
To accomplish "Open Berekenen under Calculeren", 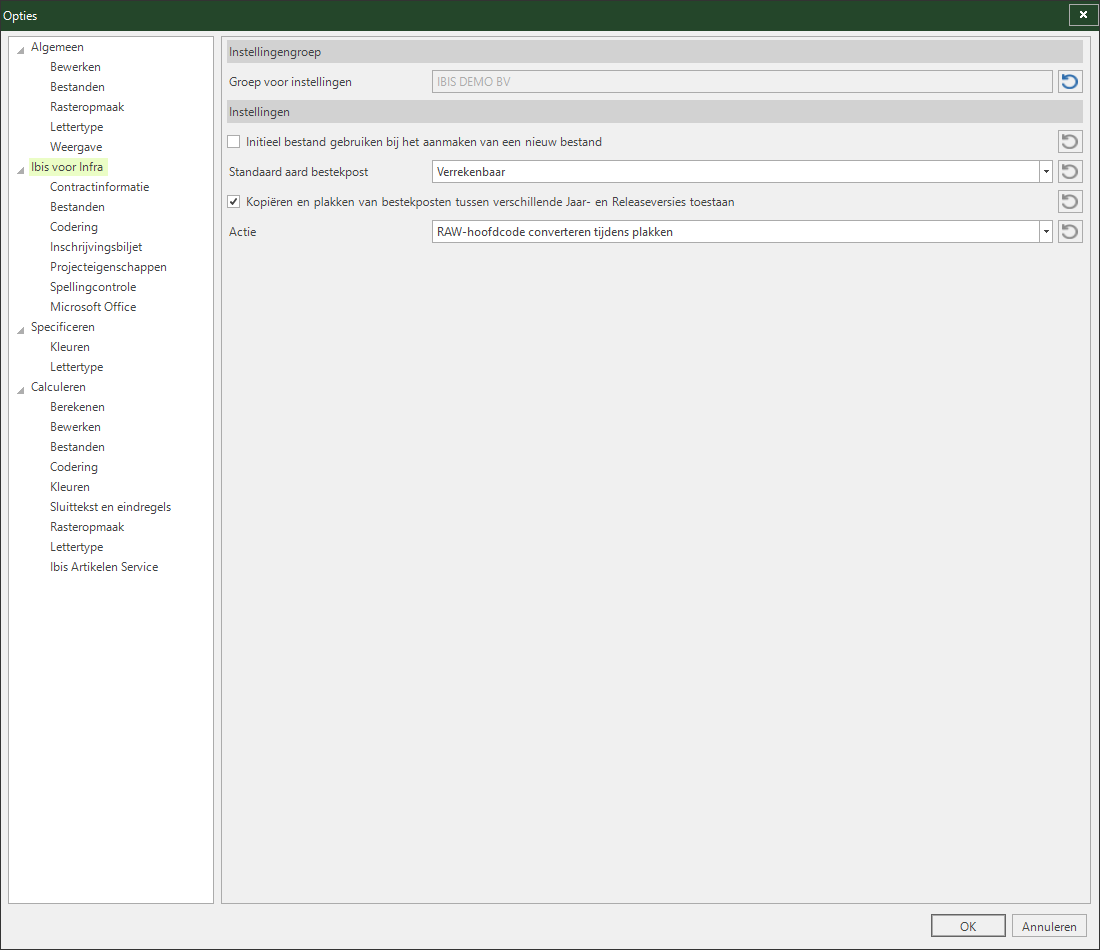I will [77, 407].
